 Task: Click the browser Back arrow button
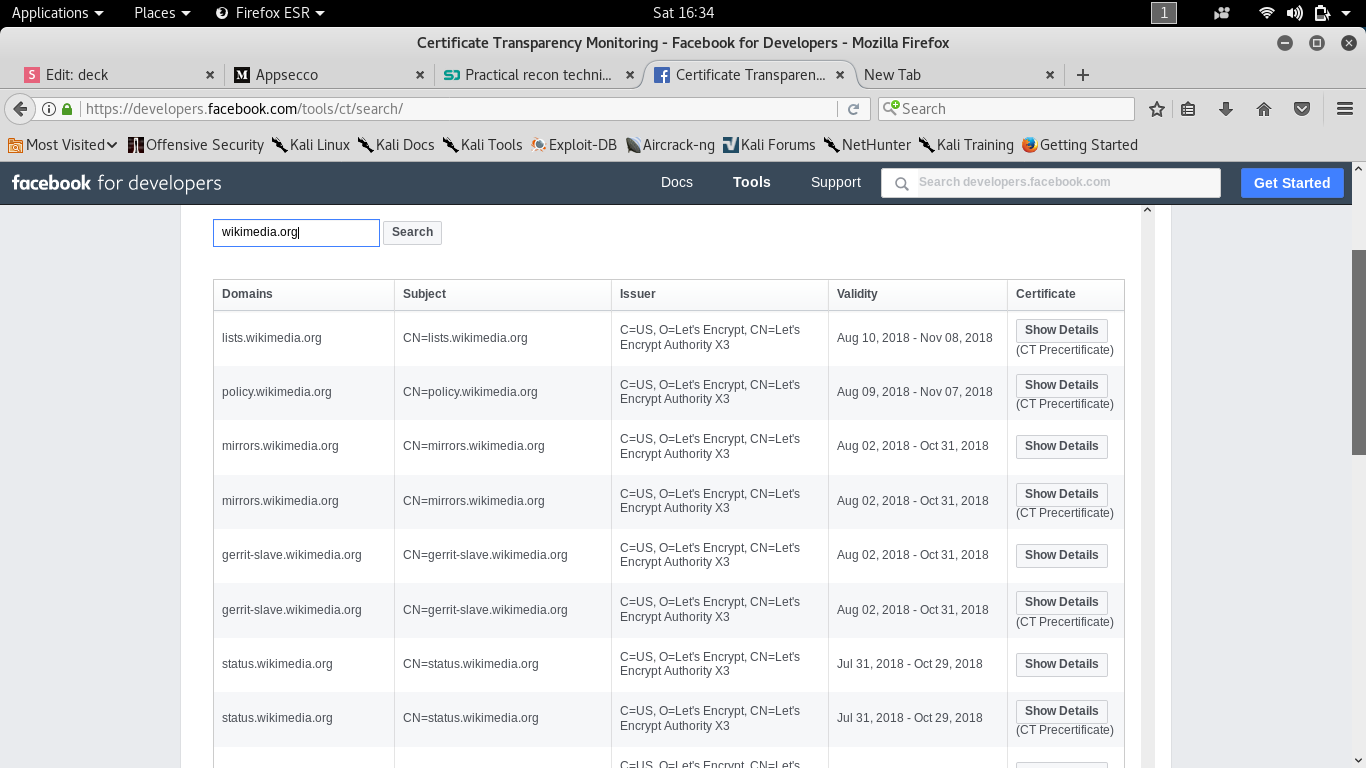tap(20, 109)
